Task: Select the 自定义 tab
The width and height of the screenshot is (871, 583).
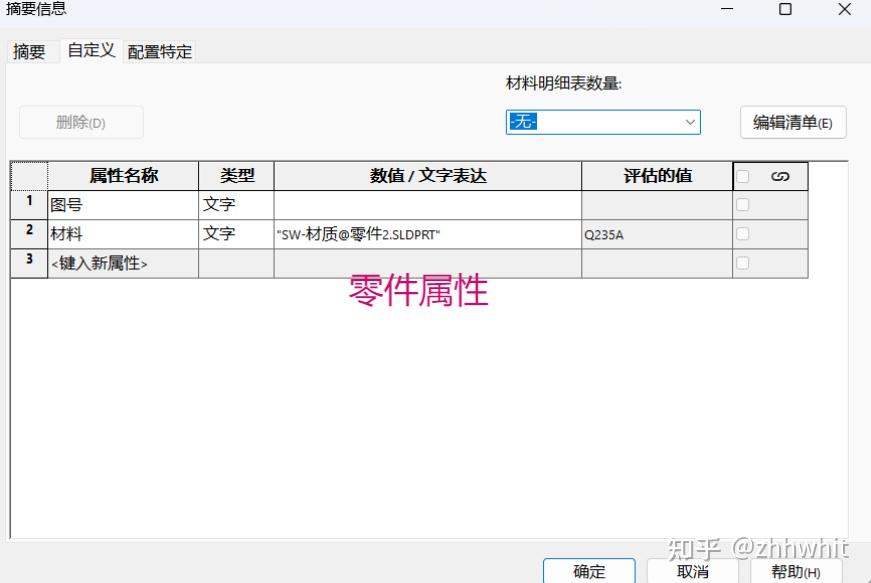Action: [91, 51]
